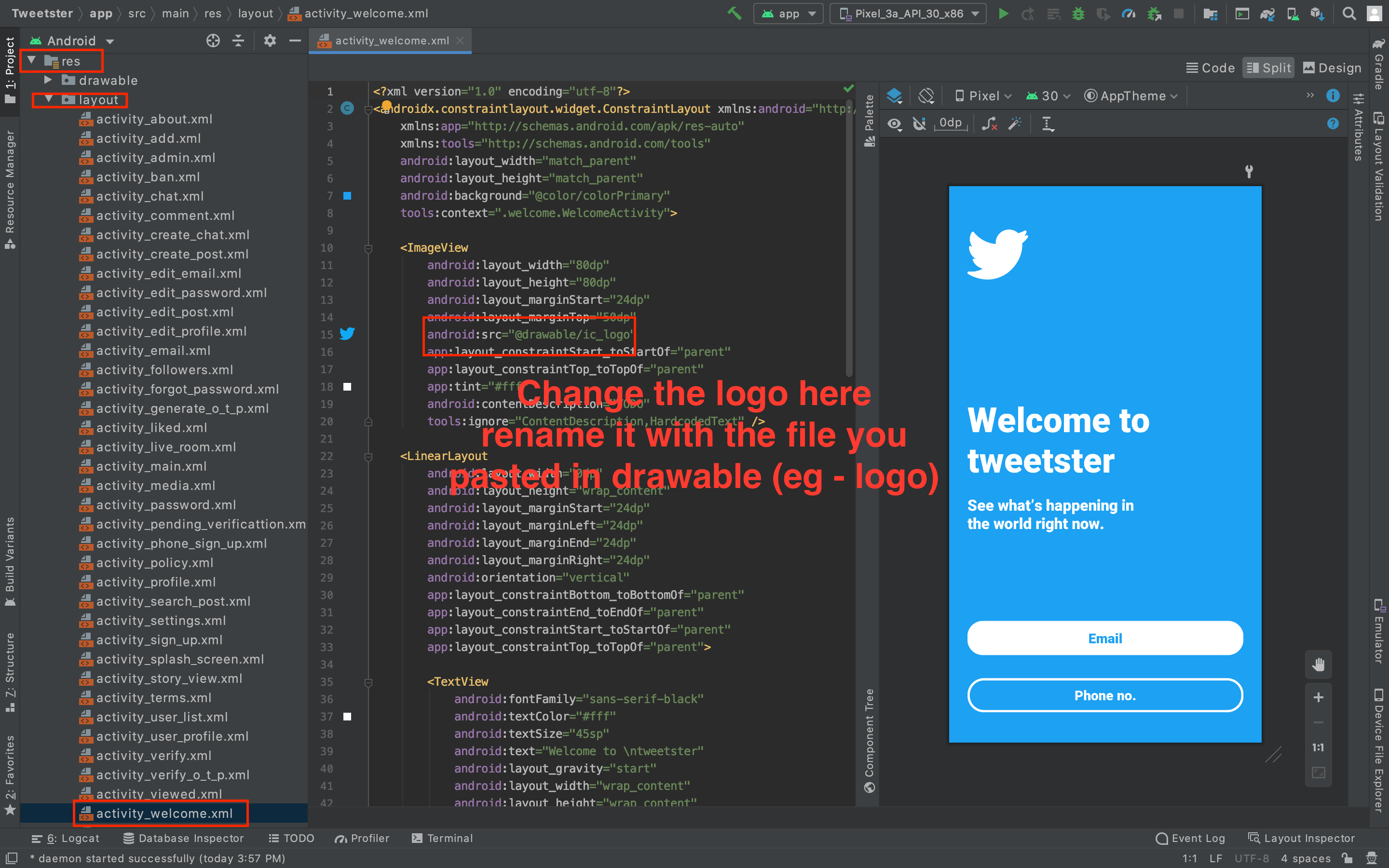Image resolution: width=1389 pixels, height=868 pixels.
Task: Click the Build hammer icon
Action: pos(735,13)
